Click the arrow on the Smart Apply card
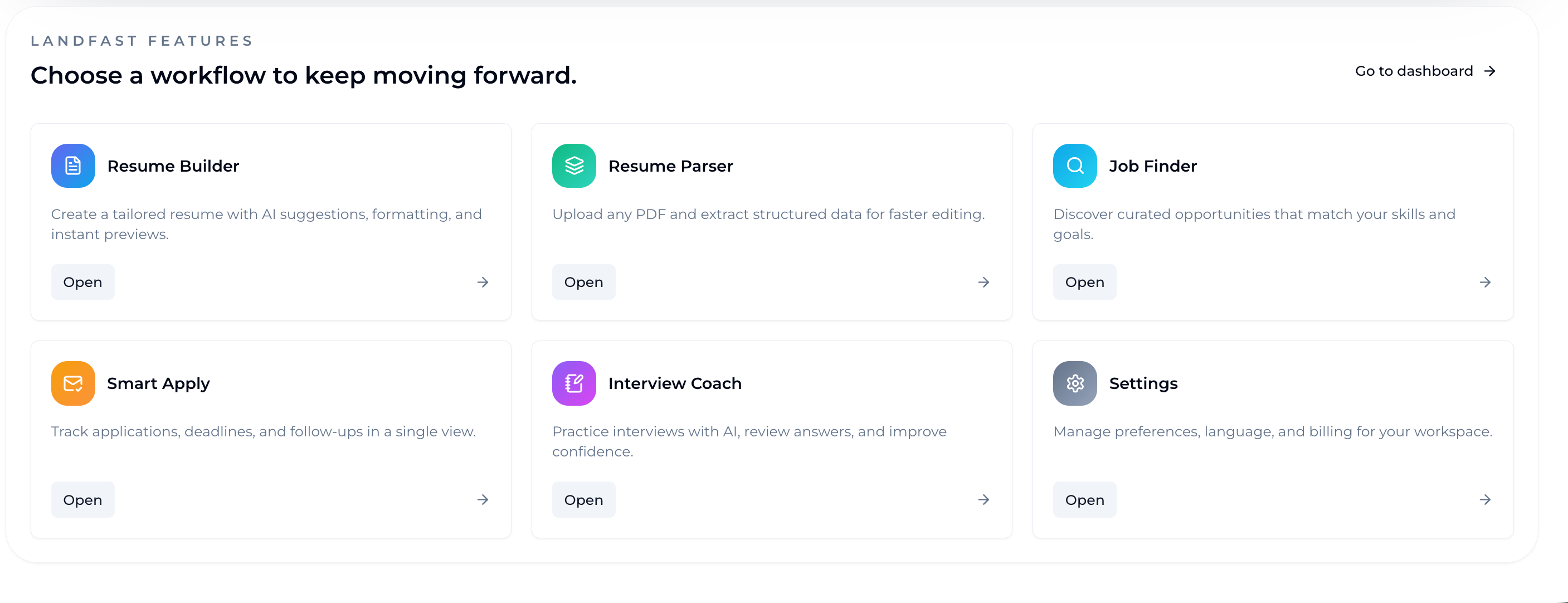The width and height of the screenshot is (1568, 603). coord(483,499)
